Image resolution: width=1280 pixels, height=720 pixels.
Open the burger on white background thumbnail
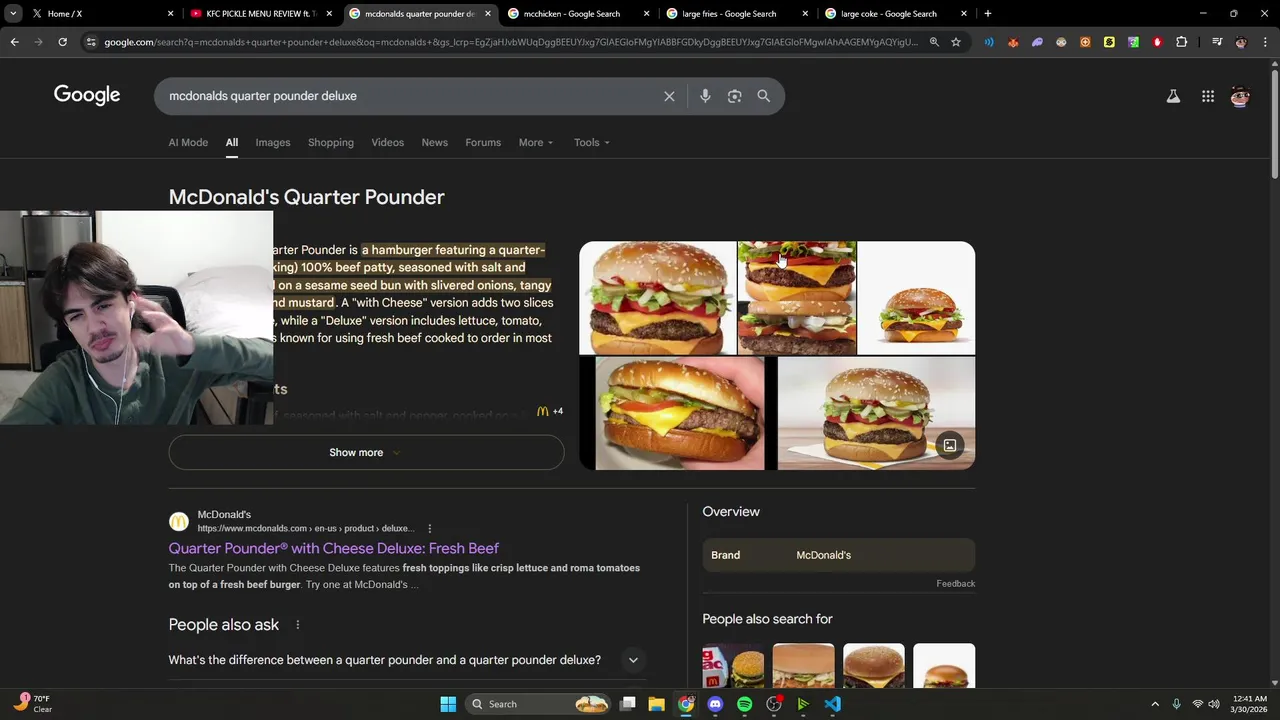pos(916,298)
